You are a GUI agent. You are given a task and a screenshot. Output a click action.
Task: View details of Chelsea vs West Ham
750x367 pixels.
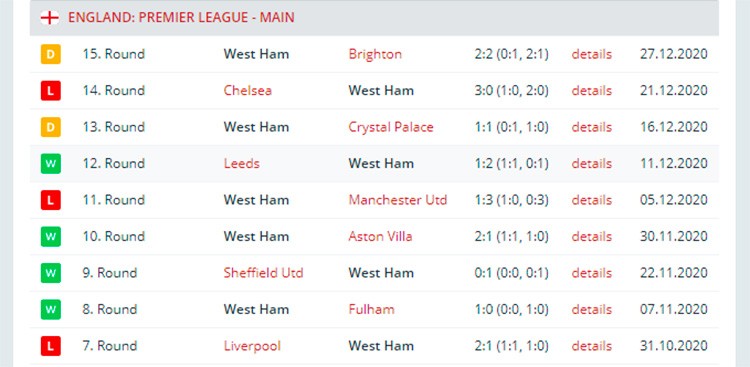click(x=592, y=90)
